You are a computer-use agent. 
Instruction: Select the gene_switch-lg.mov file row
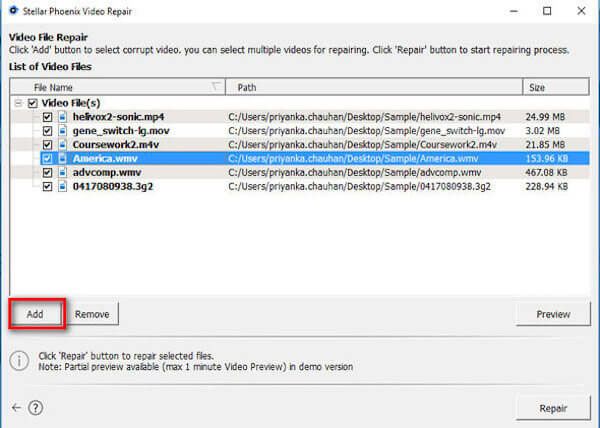300,131
